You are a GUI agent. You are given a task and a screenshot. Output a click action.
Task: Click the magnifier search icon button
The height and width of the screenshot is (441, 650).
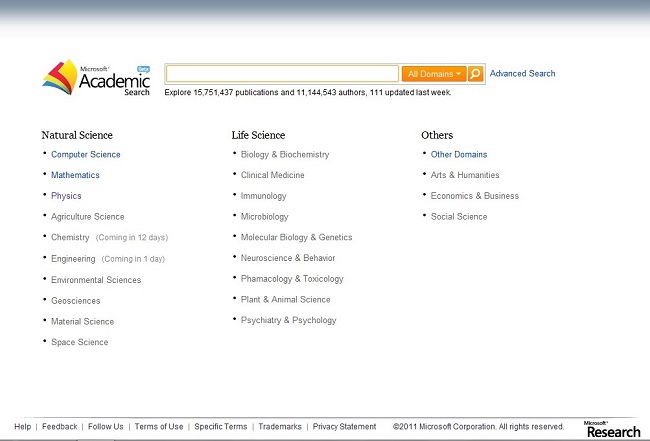click(475, 74)
